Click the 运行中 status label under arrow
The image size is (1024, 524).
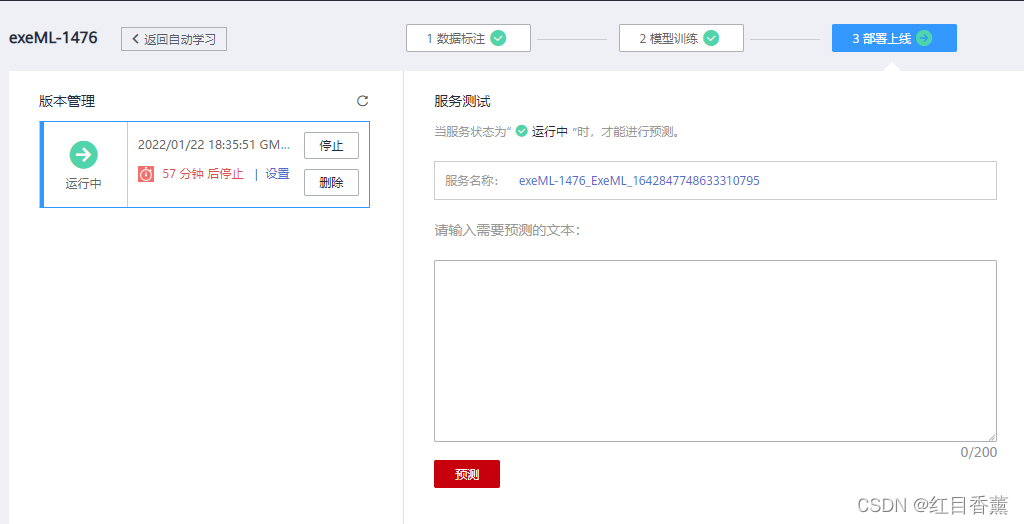[x=84, y=184]
